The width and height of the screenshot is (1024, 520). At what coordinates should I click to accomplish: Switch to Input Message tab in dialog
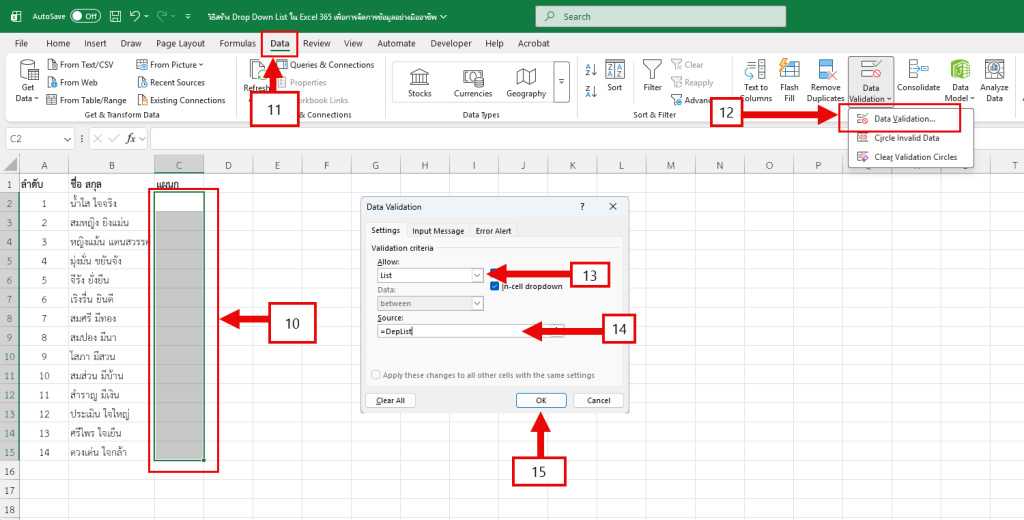(x=438, y=231)
